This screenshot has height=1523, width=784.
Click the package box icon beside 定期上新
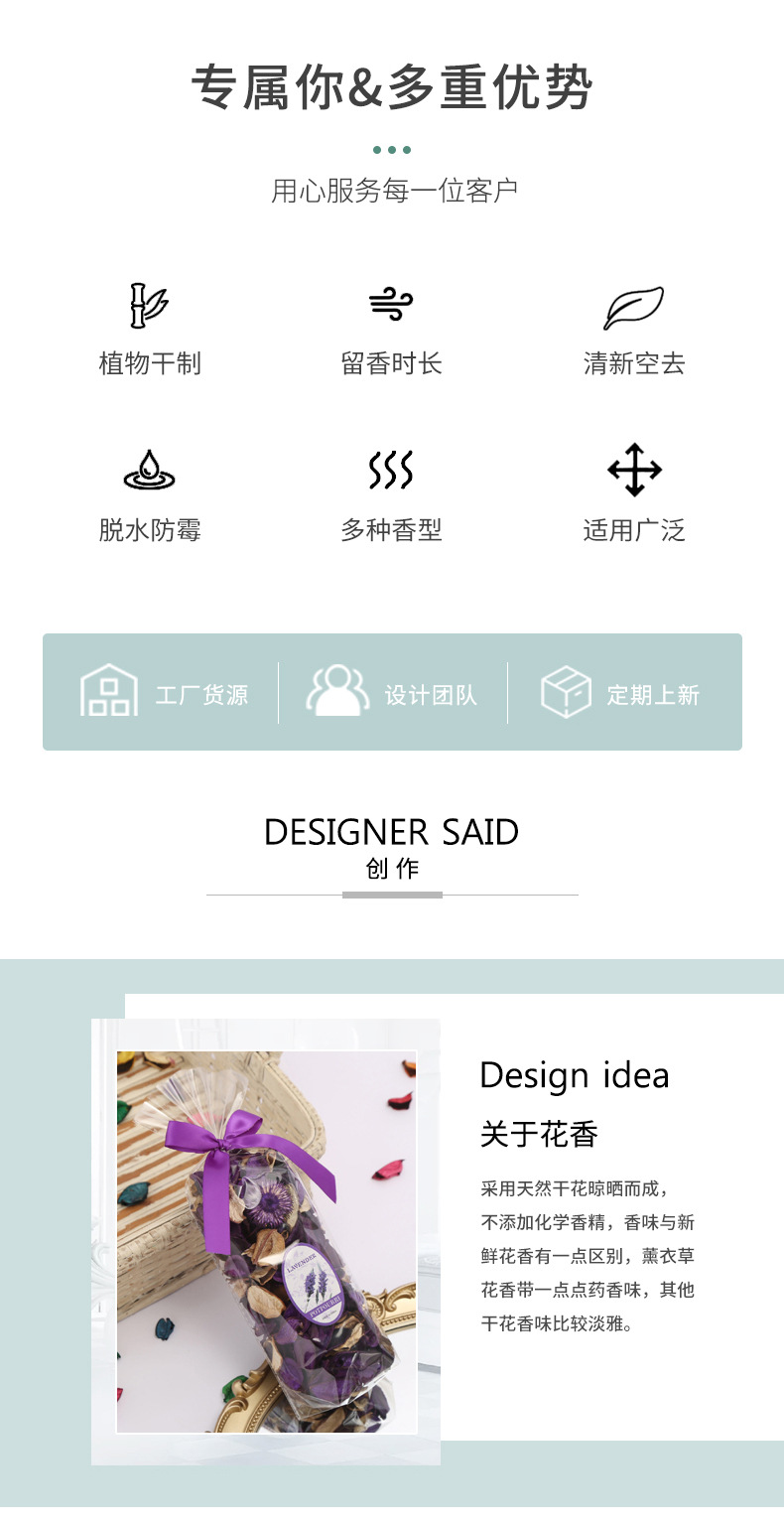566,691
